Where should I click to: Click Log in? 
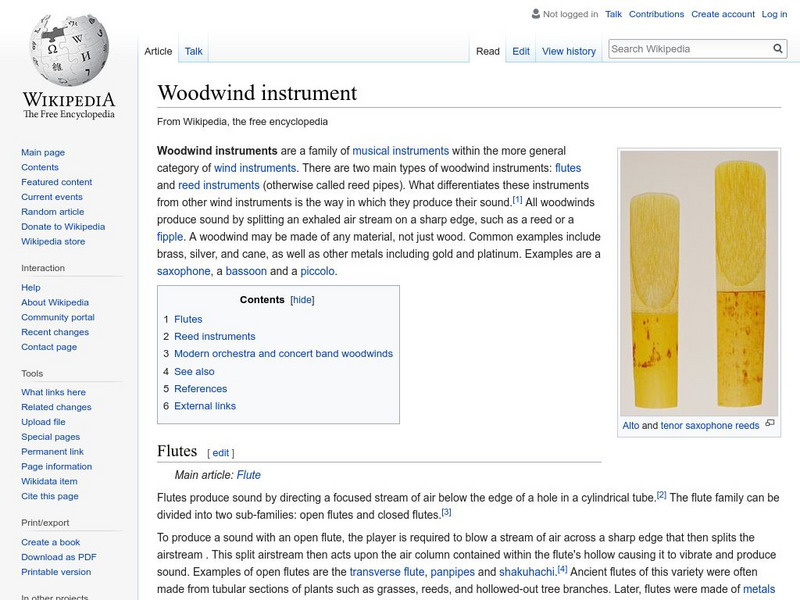click(x=774, y=14)
